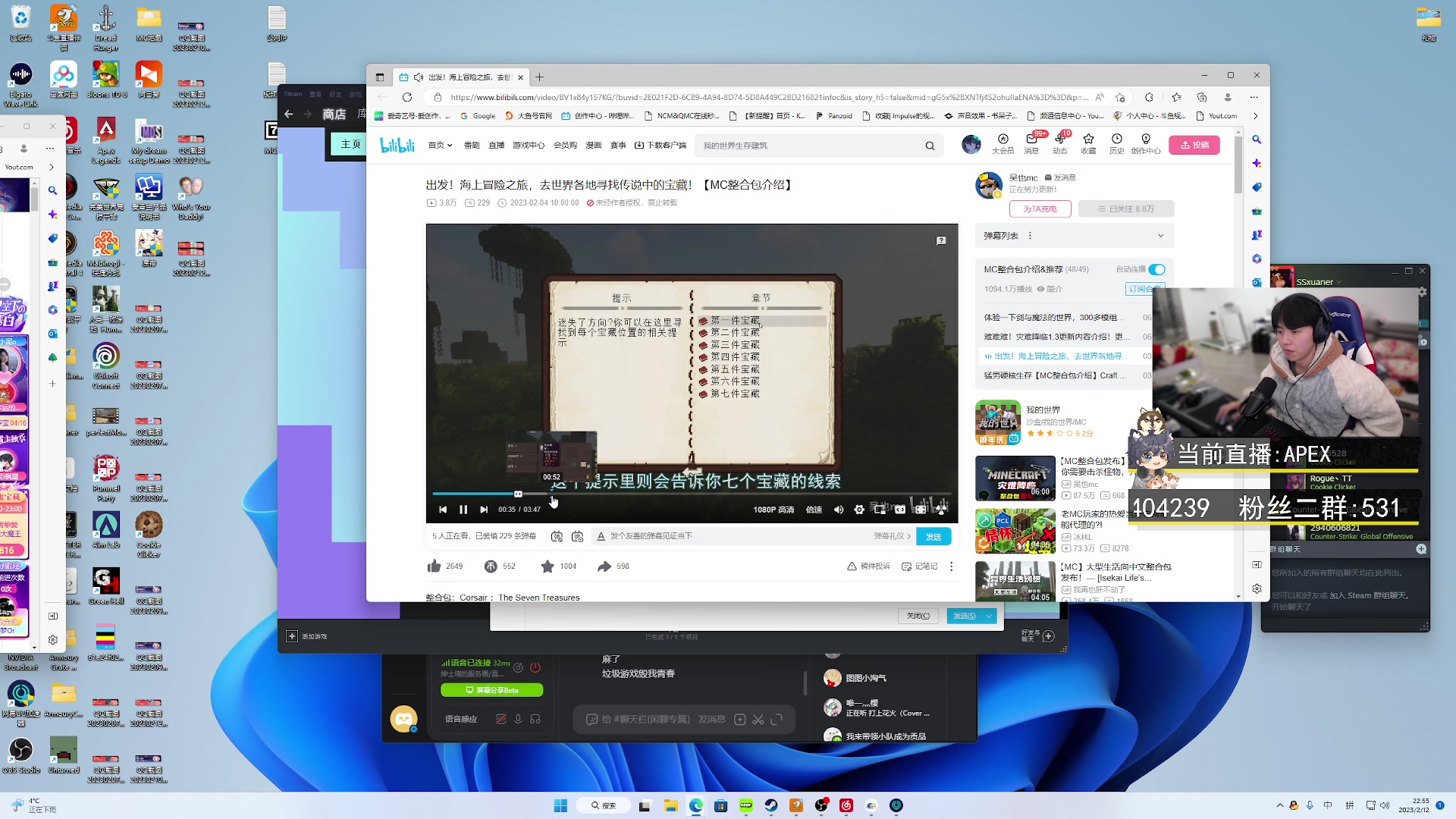1456x819 pixels.
Task: Open 1080P 高清 quality selector
Action: pos(773,510)
